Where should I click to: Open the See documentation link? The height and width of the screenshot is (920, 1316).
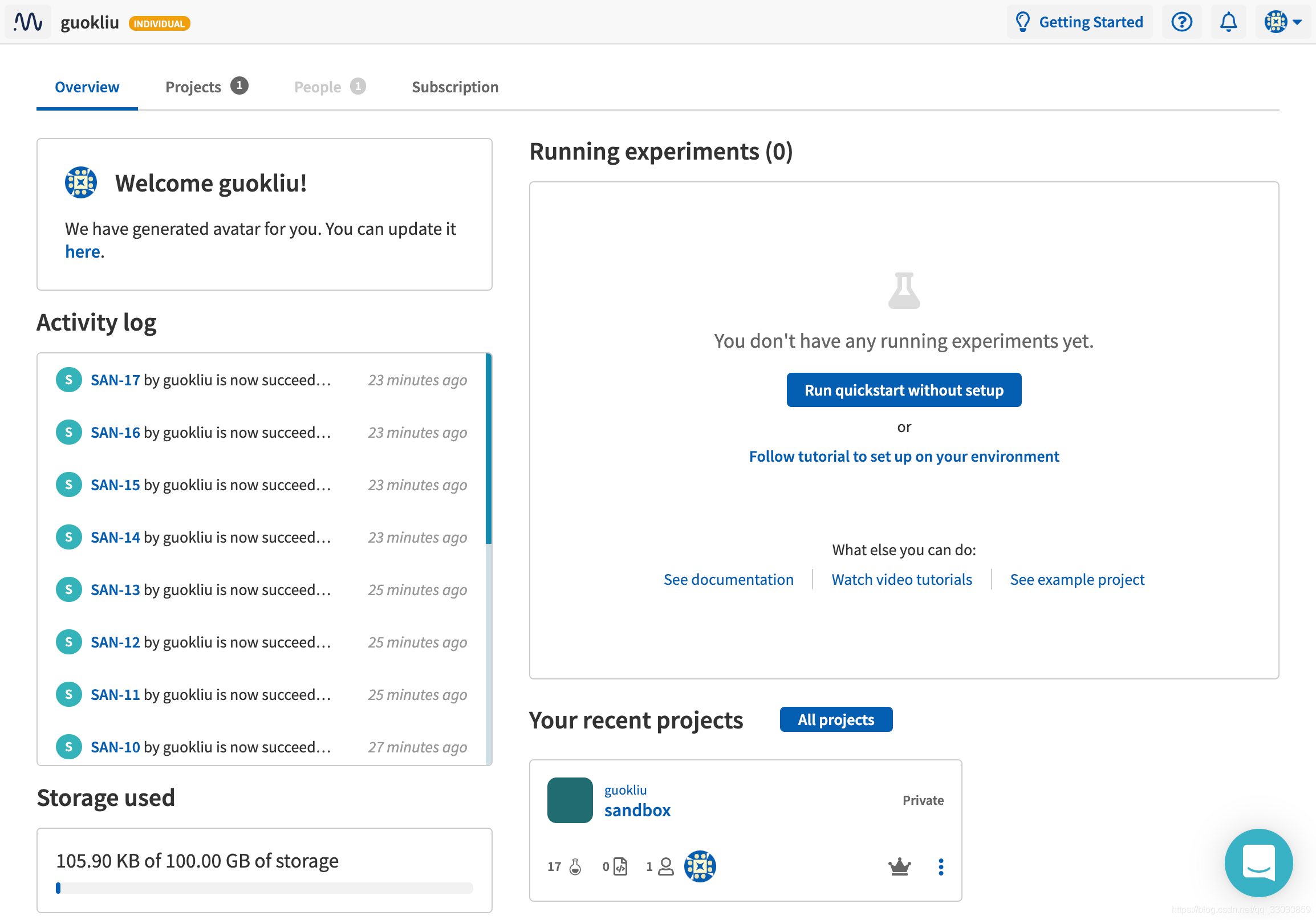point(728,580)
